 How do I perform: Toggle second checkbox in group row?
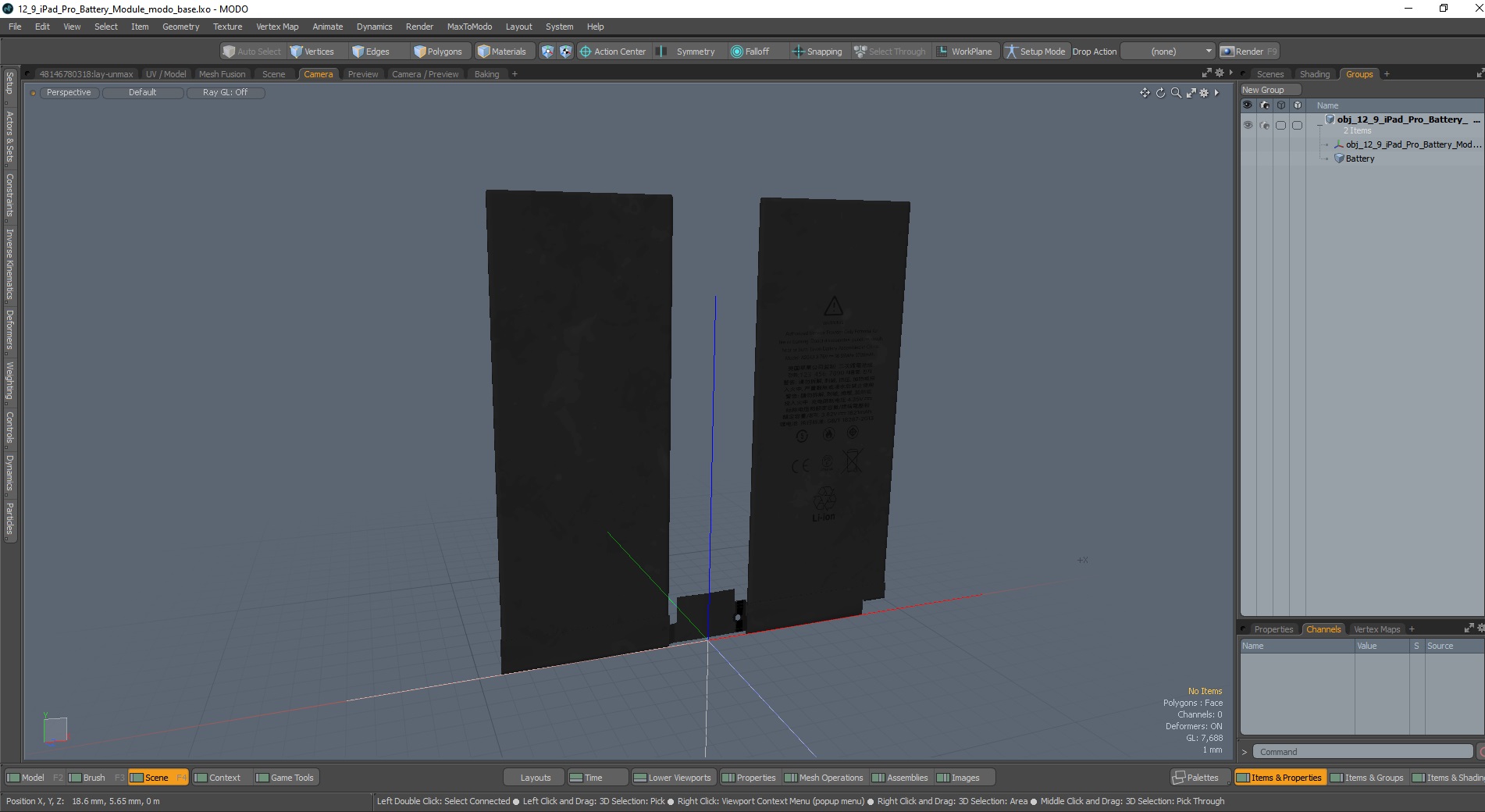coord(1297,125)
